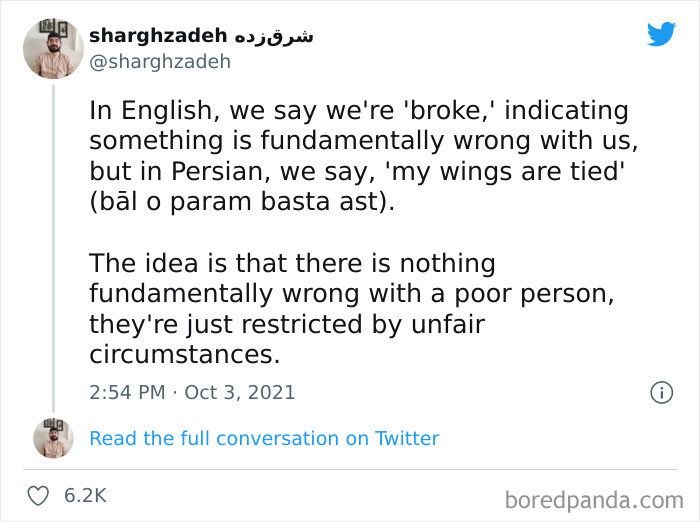This screenshot has width=700, height=522.
Task: Like the tweet with the heart icon
Action: tap(38, 495)
